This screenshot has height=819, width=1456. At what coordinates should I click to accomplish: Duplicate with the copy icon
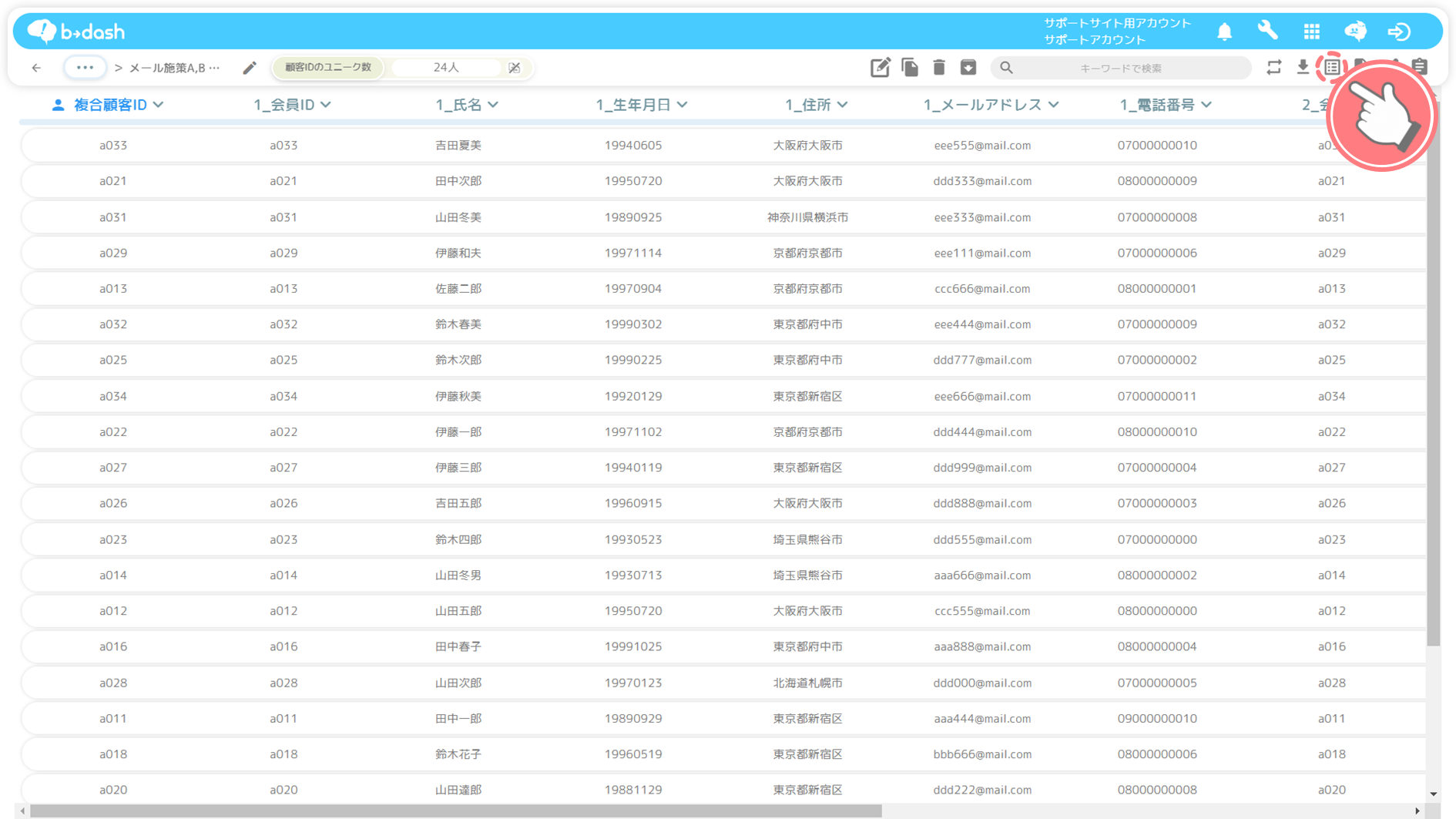click(910, 68)
